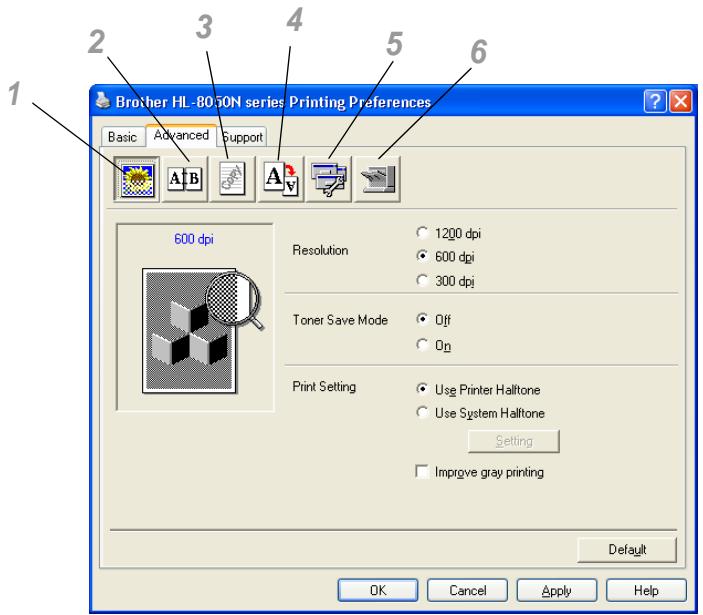Viewport: 703px width, 615px height.
Task: Click the Print Setting label
Action: pos(324,386)
